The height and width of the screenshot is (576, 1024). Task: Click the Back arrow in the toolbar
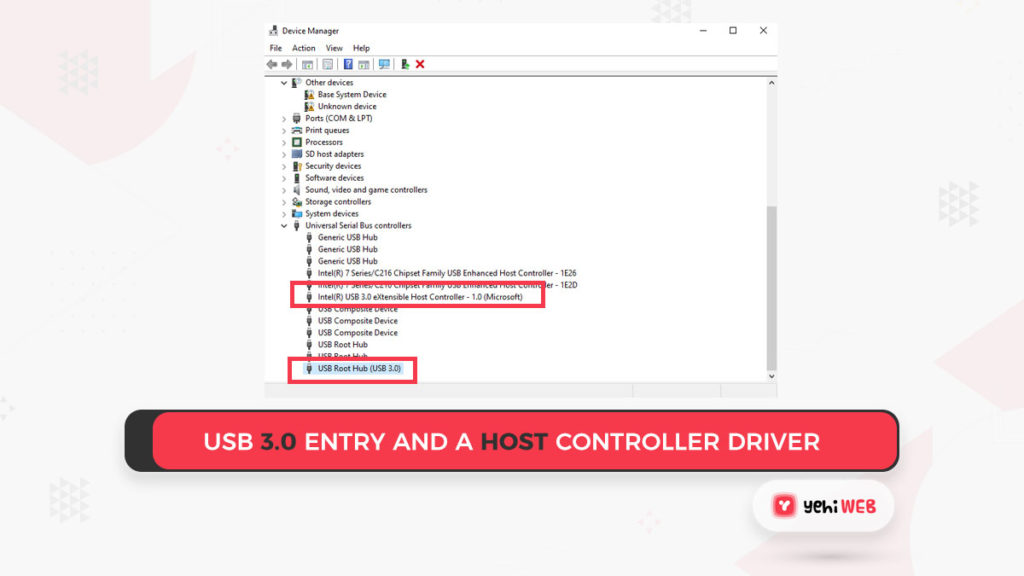pos(272,64)
